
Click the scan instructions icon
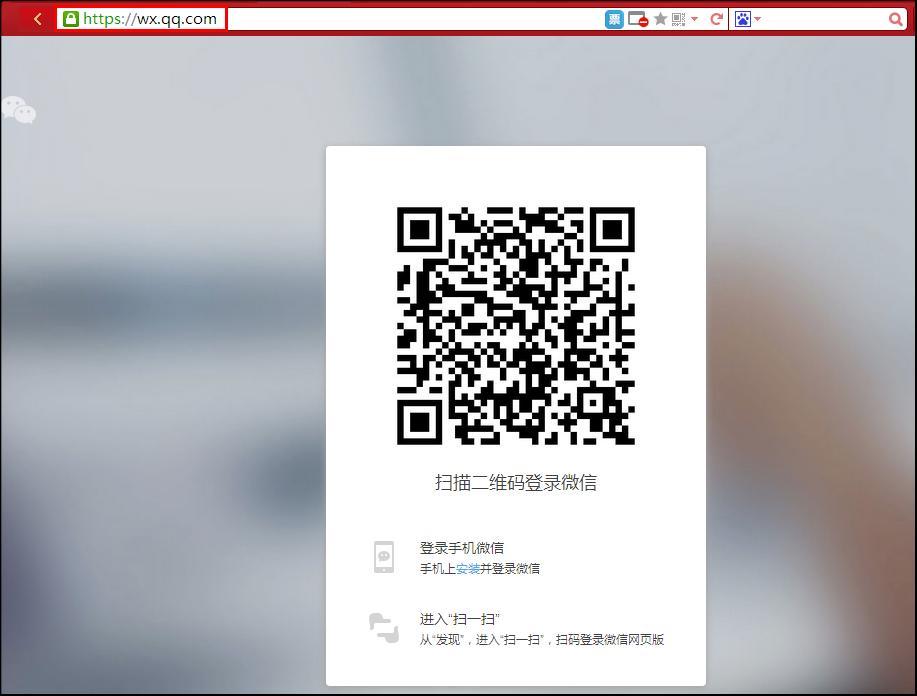coord(384,628)
